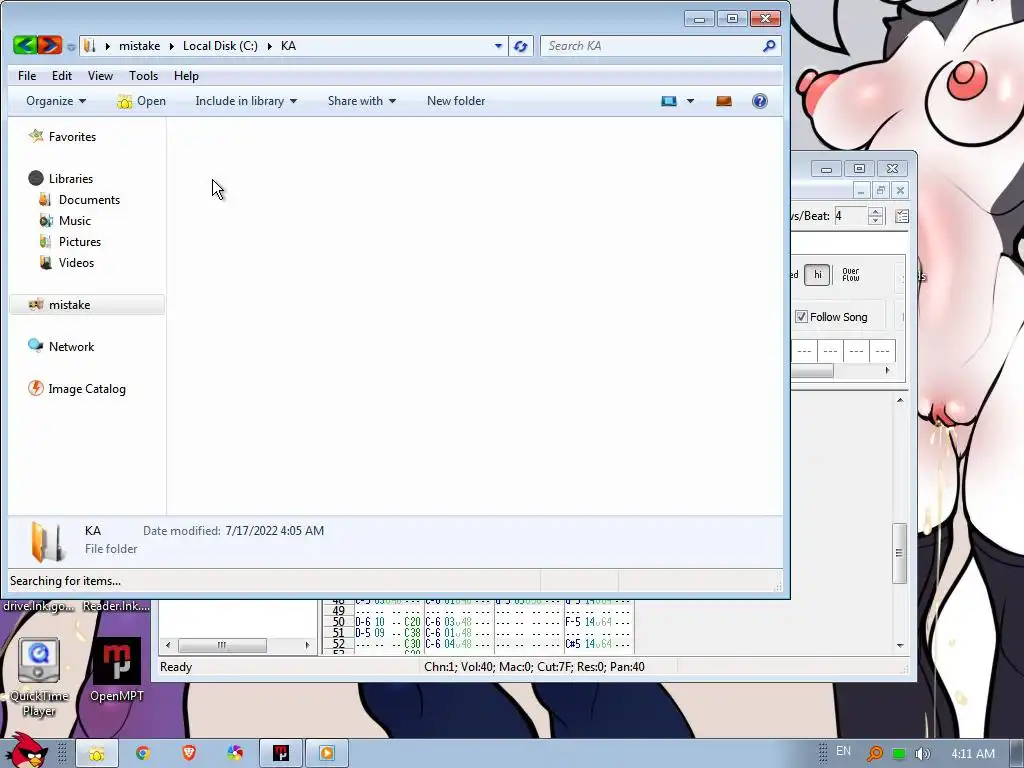Toggle Follow Song checkbox in OpenMPT
Viewport: 1024px width, 768px height.
coord(801,317)
